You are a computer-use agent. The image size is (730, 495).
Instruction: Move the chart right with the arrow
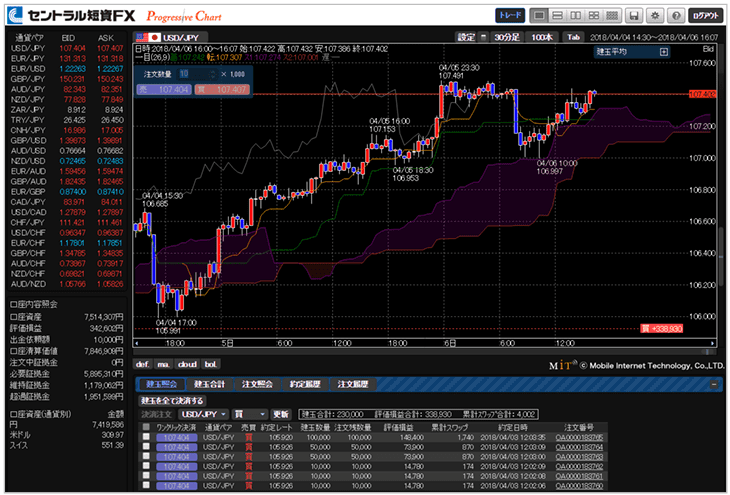[x=712, y=344]
